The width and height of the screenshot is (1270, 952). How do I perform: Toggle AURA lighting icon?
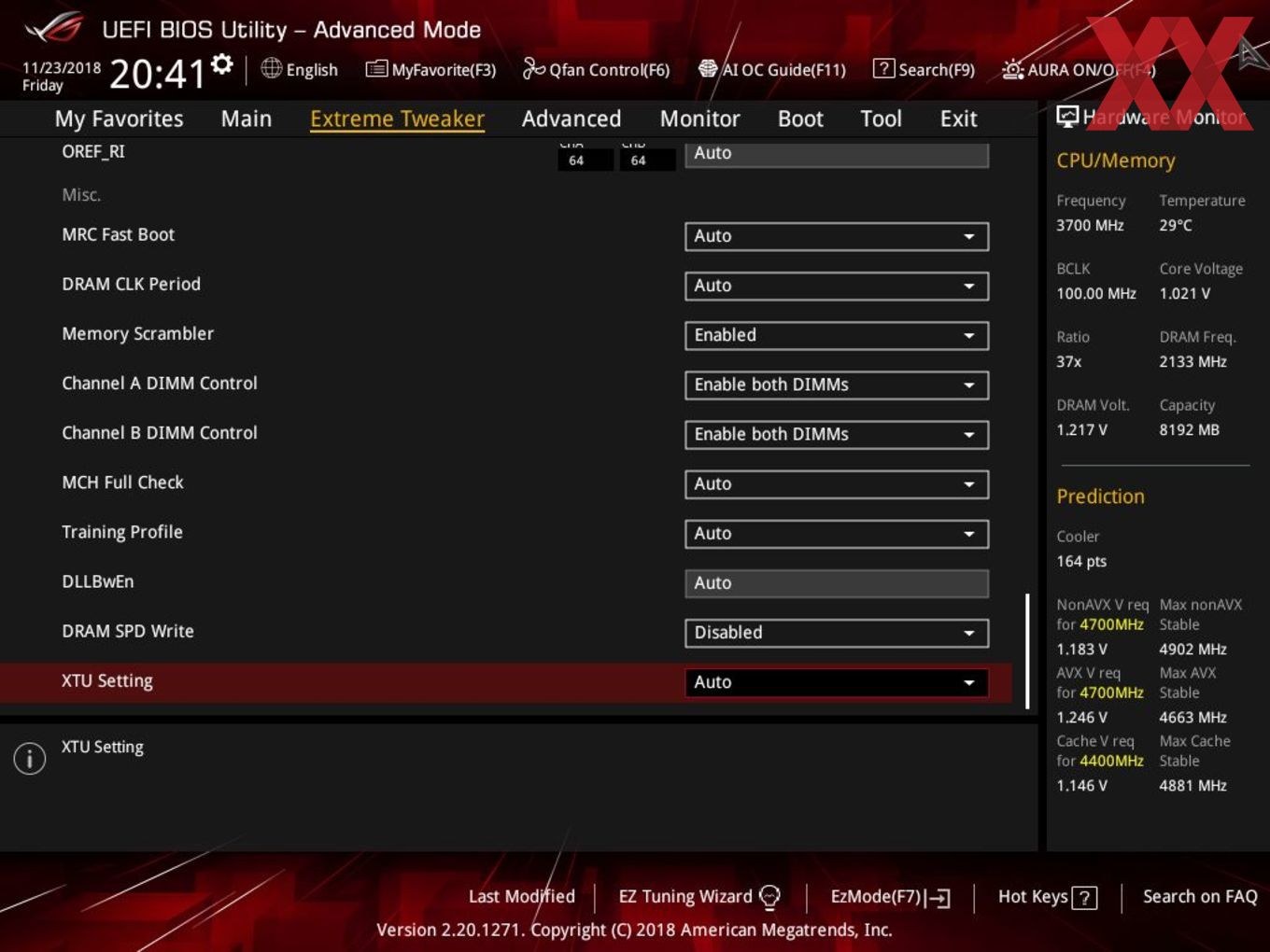click(1013, 69)
